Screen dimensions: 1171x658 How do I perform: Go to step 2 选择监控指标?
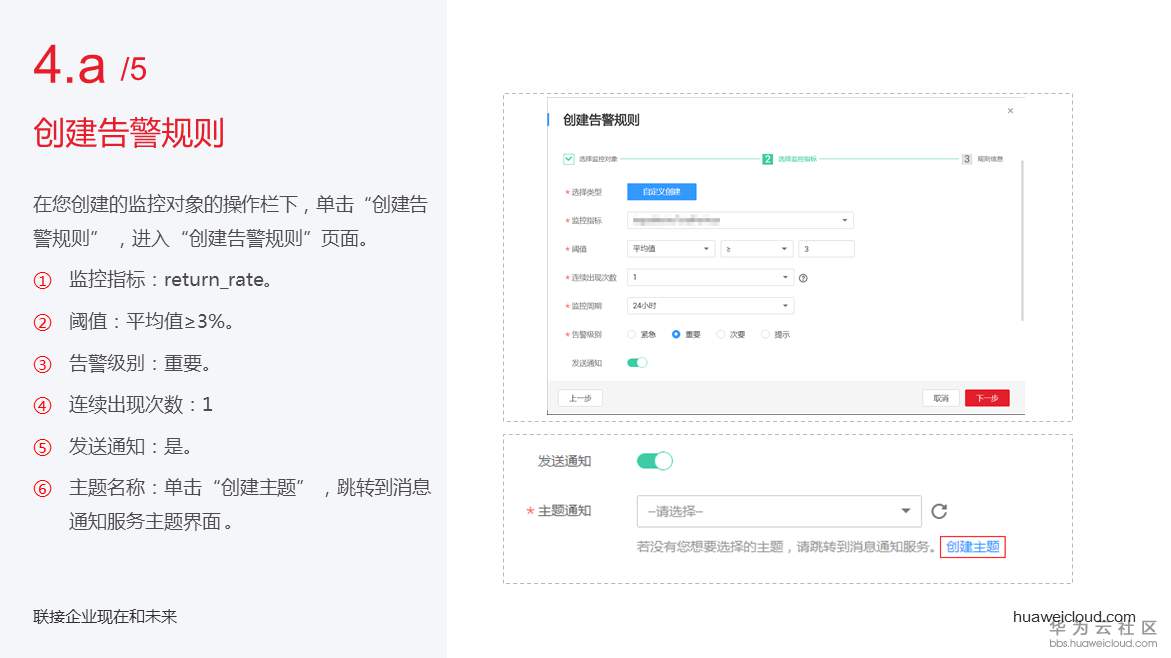tap(766, 158)
